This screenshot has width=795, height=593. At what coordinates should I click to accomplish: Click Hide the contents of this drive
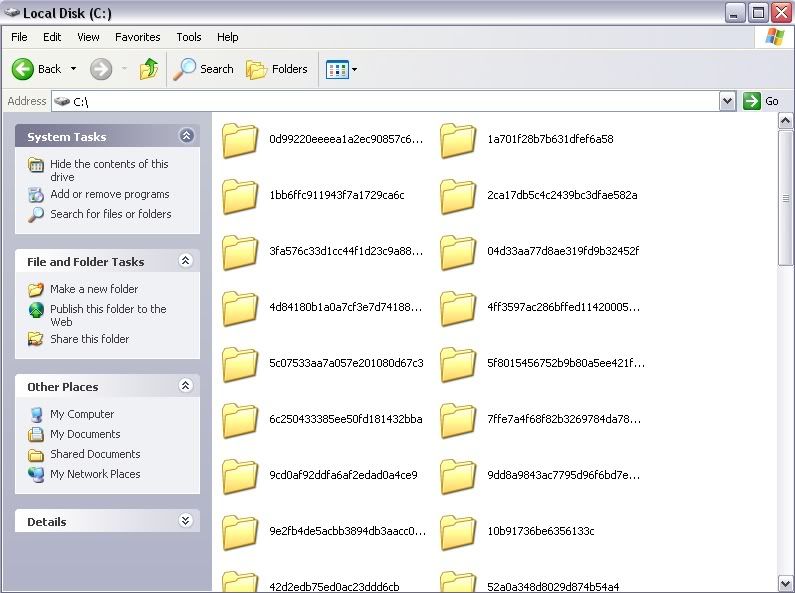click(x=109, y=170)
